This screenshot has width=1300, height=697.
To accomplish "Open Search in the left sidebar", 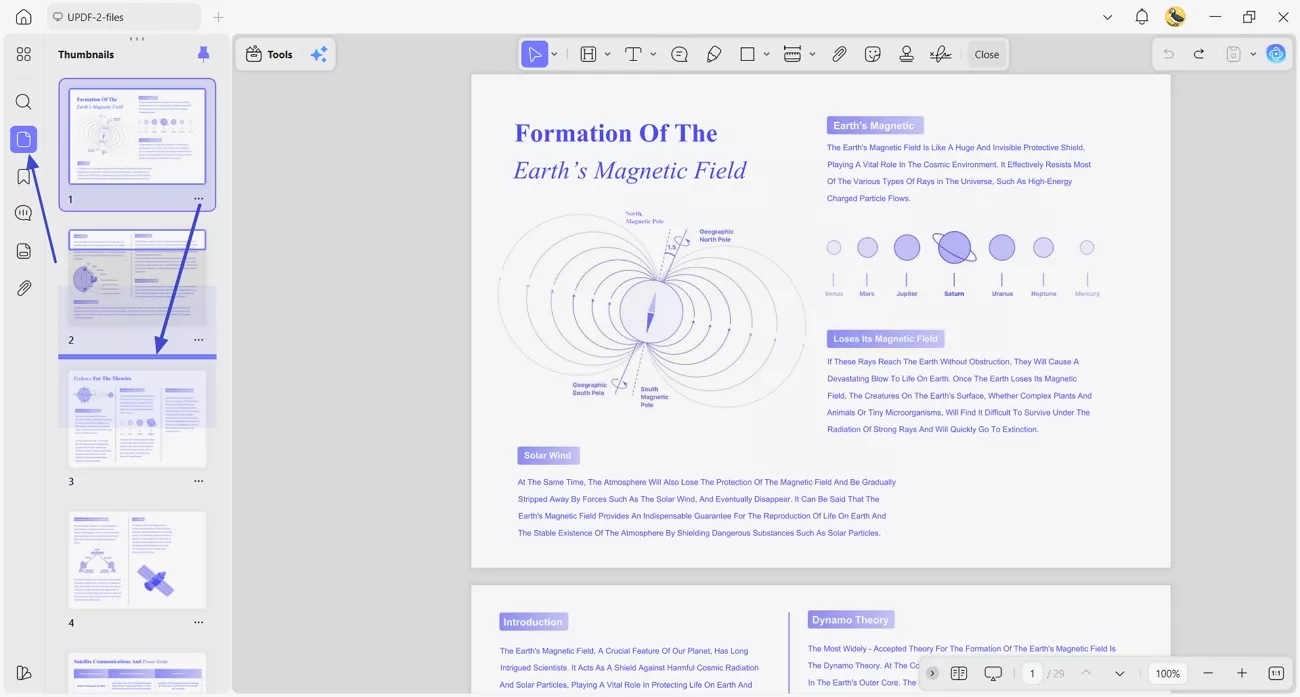I will (x=23, y=101).
